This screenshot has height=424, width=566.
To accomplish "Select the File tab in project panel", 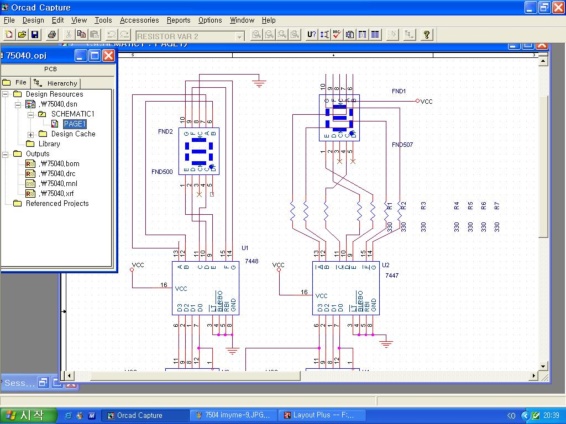I will pyautogui.click(x=15, y=83).
